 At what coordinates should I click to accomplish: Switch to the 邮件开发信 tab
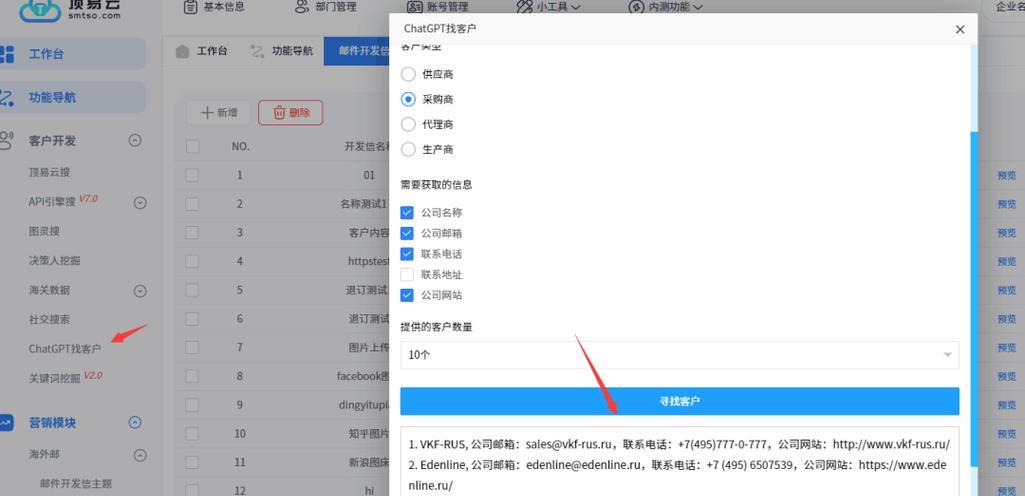coord(357,51)
